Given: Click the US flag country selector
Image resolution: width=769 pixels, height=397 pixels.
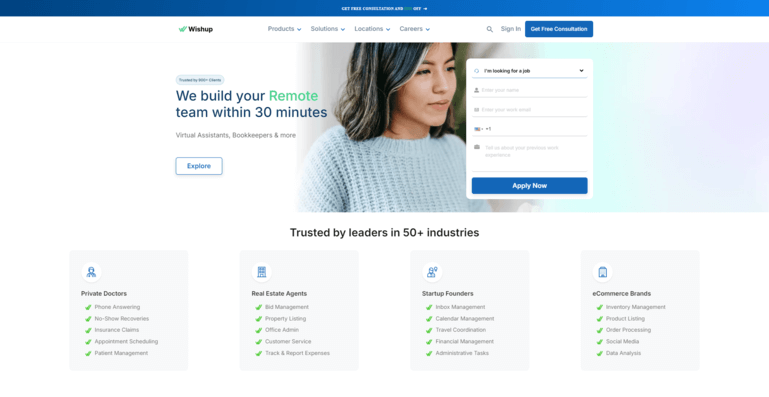Looking at the screenshot, I should pyautogui.click(x=478, y=129).
